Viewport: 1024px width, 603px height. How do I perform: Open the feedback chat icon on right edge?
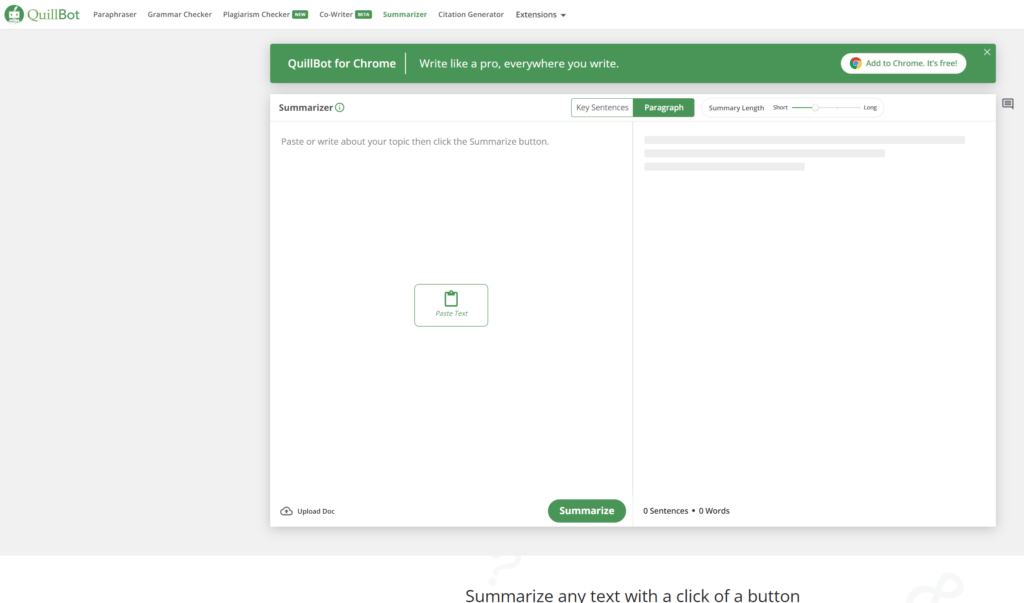pos(1008,103)
